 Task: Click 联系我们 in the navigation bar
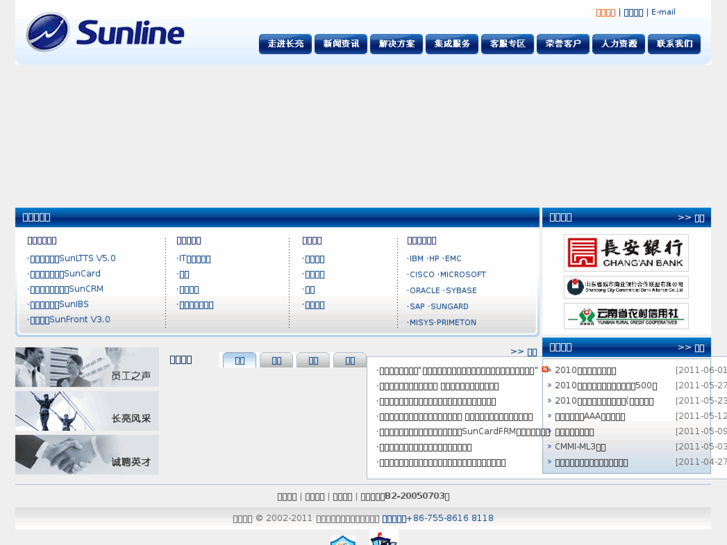(674, 44)
